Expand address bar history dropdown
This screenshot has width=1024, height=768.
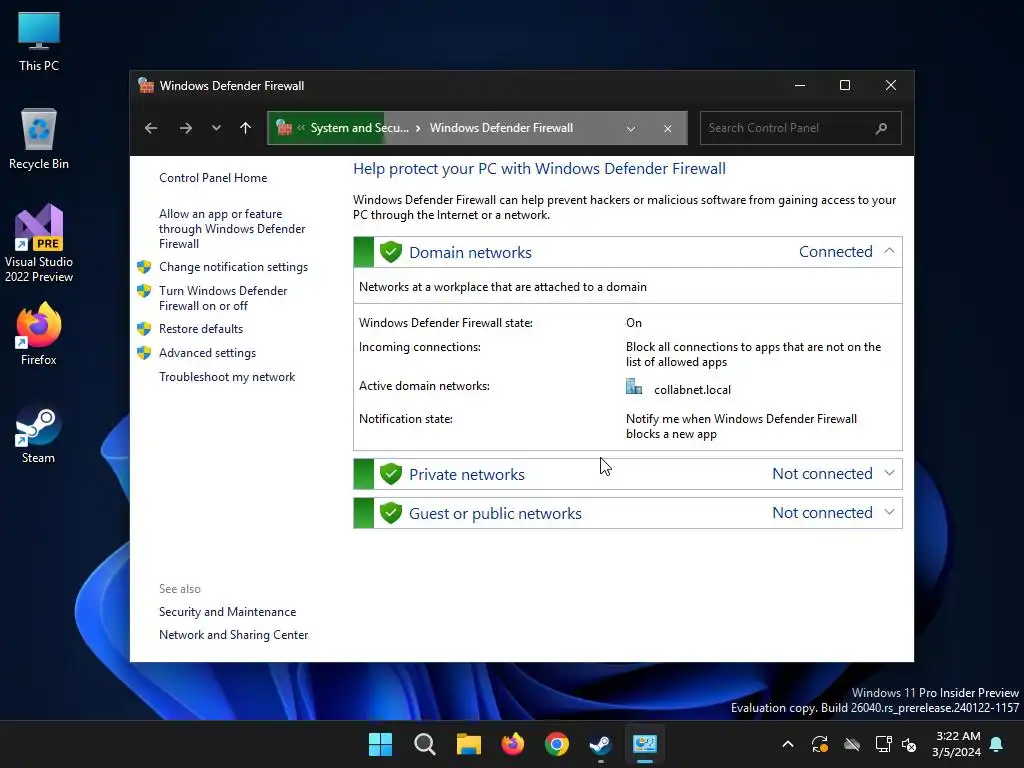(x=631, y=129)
